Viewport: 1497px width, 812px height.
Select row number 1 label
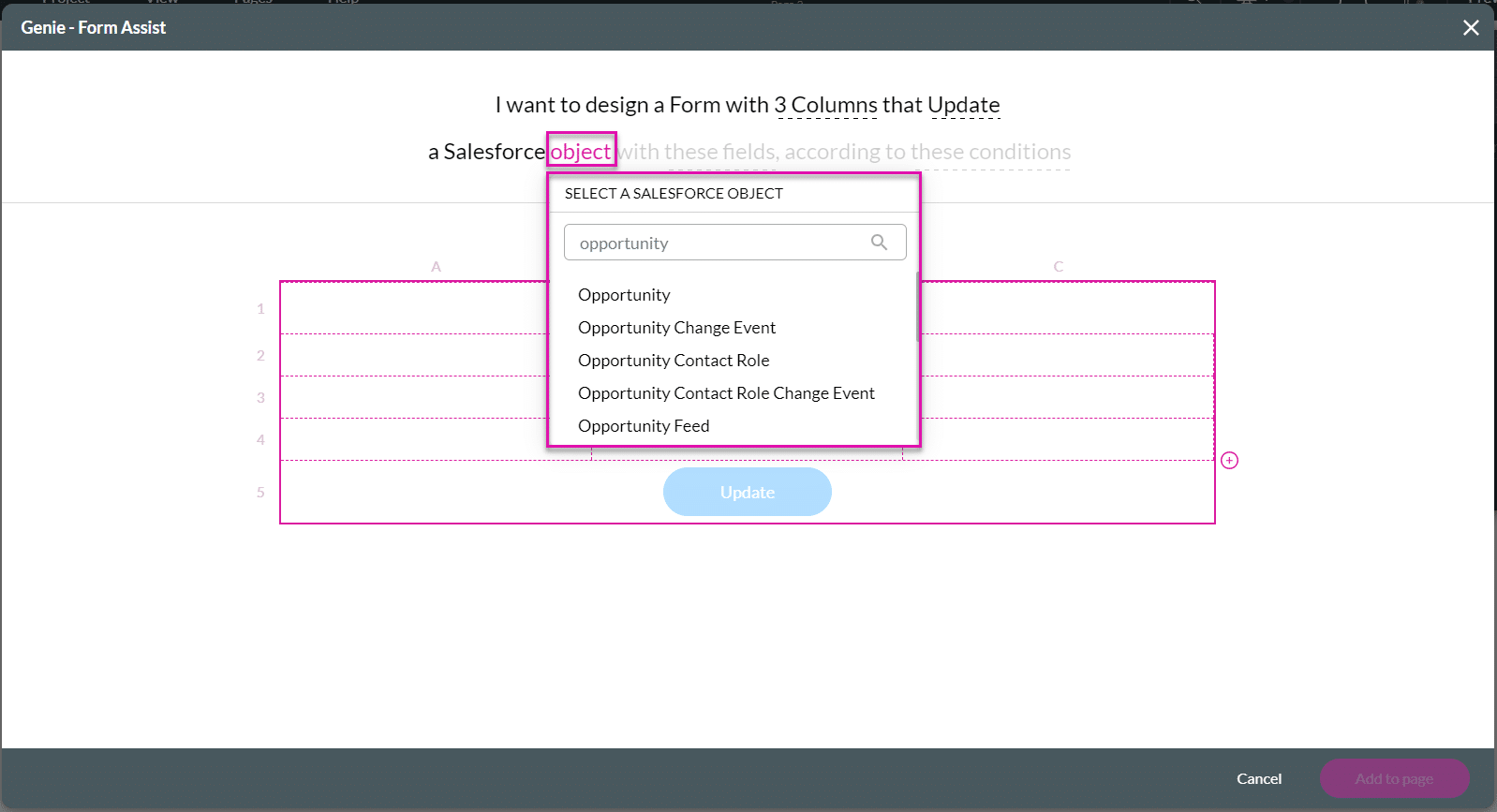pos(260,308)
